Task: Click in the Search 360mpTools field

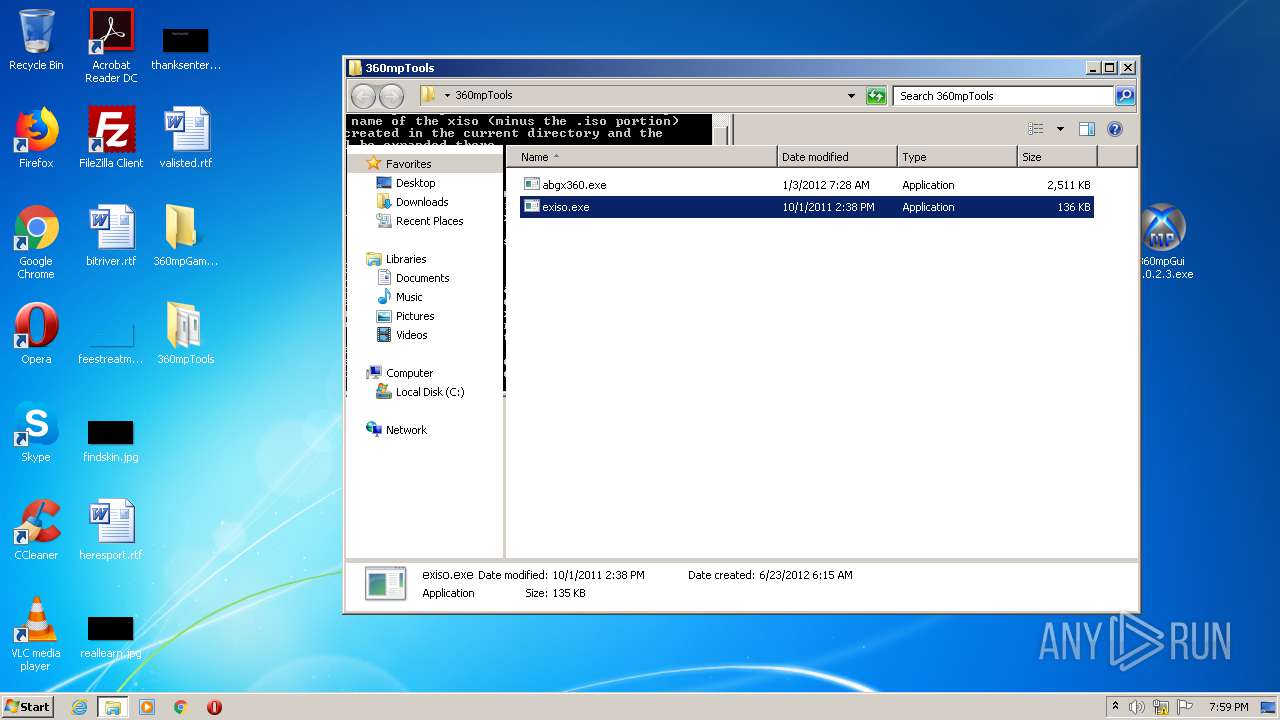Action: [x=1003, y=96]
